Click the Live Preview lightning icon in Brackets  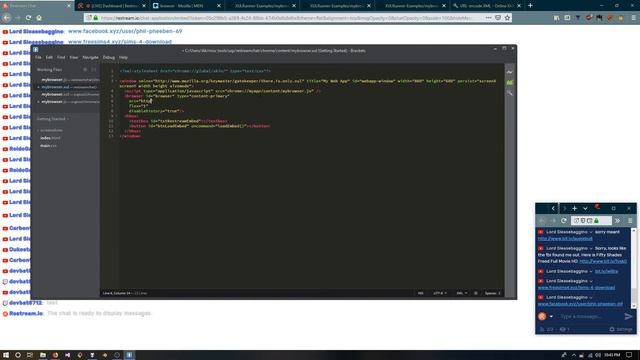(510, 72)
